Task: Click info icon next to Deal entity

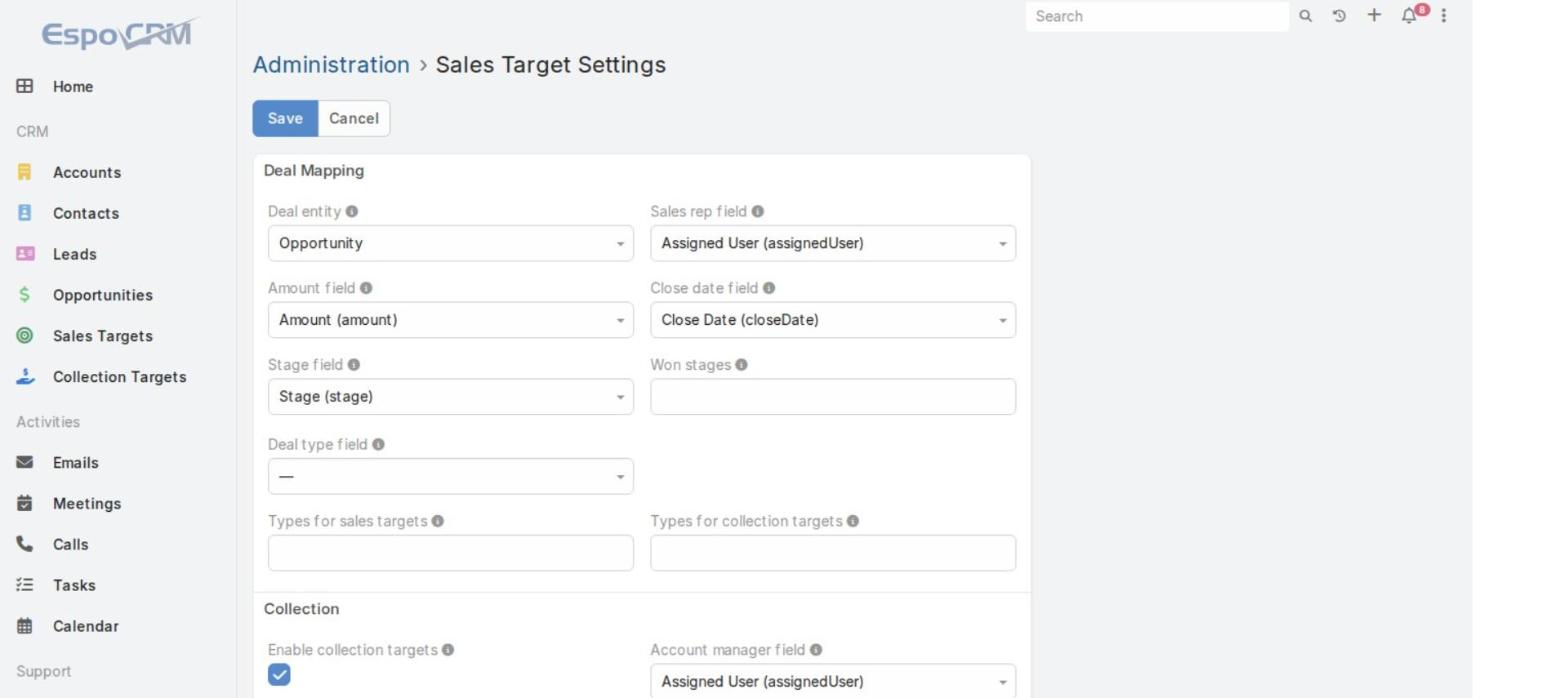Action: point(352,212)
